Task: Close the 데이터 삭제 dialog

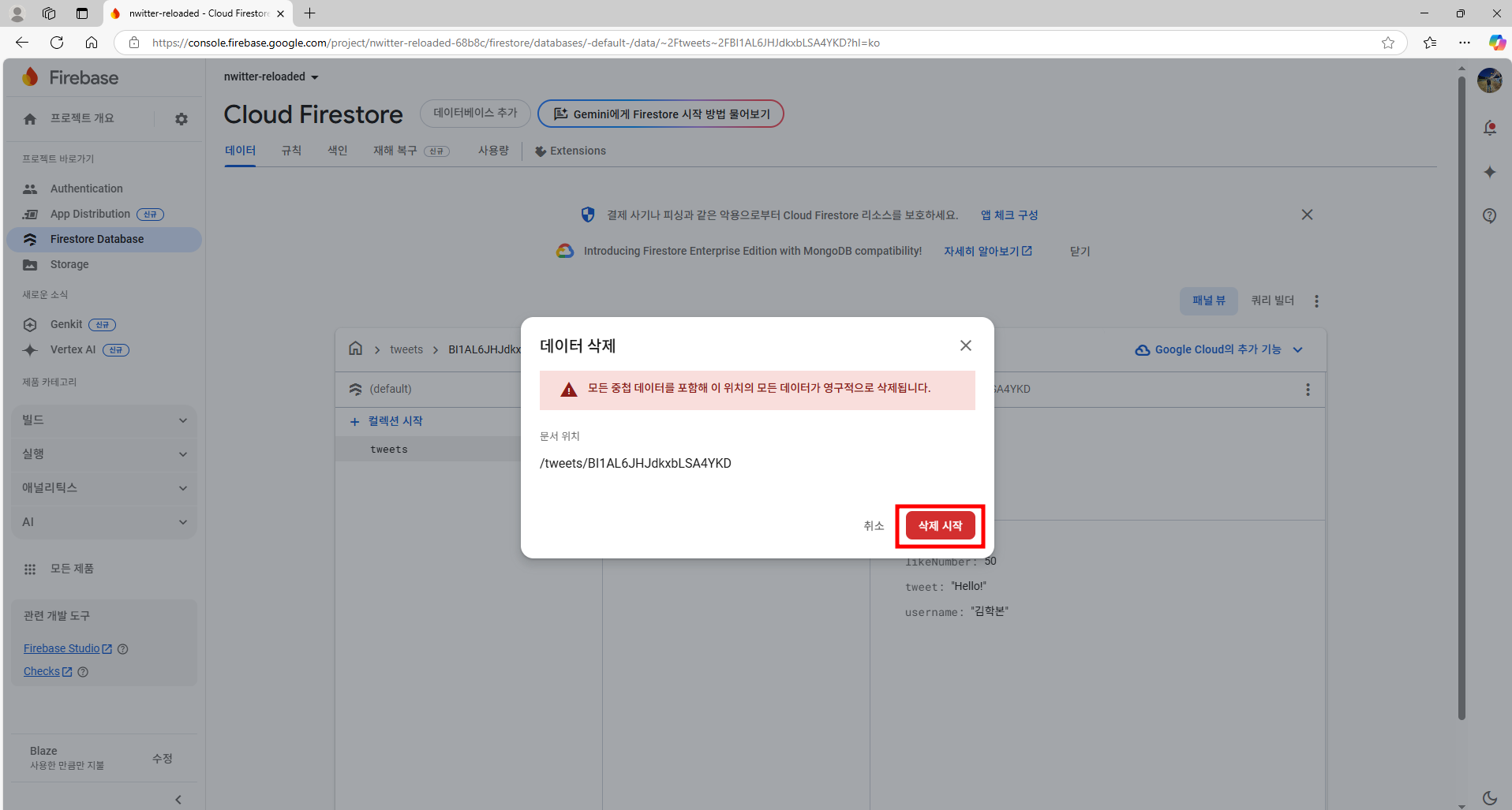Action: tap(966, 345)
